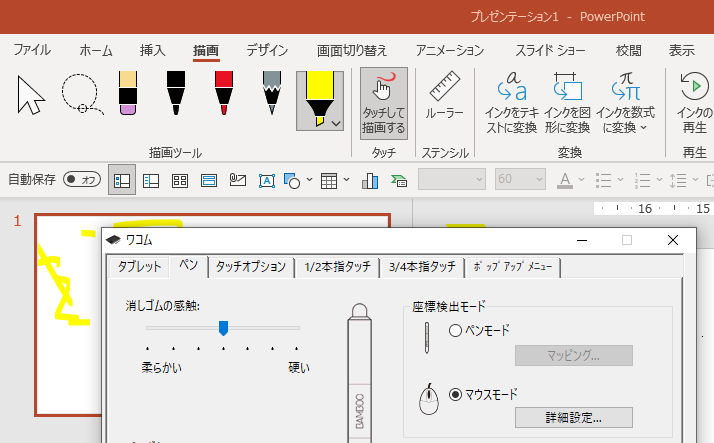Open the ポップアップメニュー tab

pyautogui.click(x=513, y=266)
